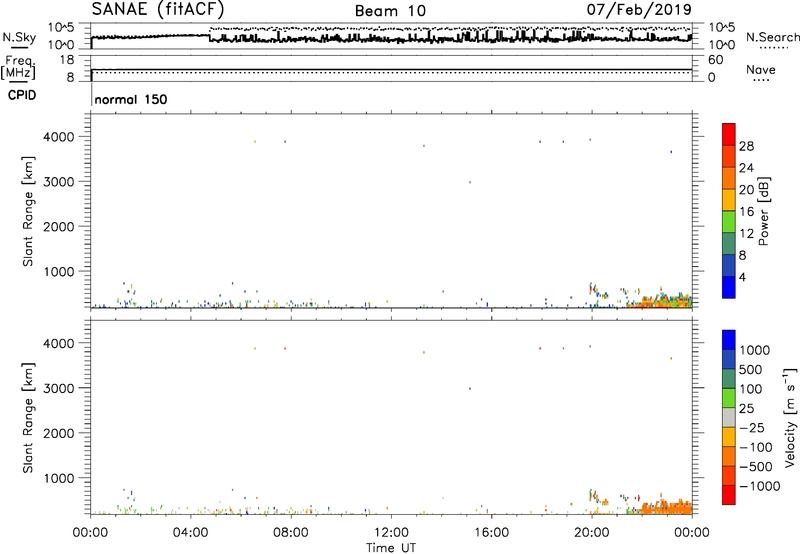Click the orange velocity scatter cluster after 22:00
This screenshot has height=554, width=800.
click(x=666, y=508)
